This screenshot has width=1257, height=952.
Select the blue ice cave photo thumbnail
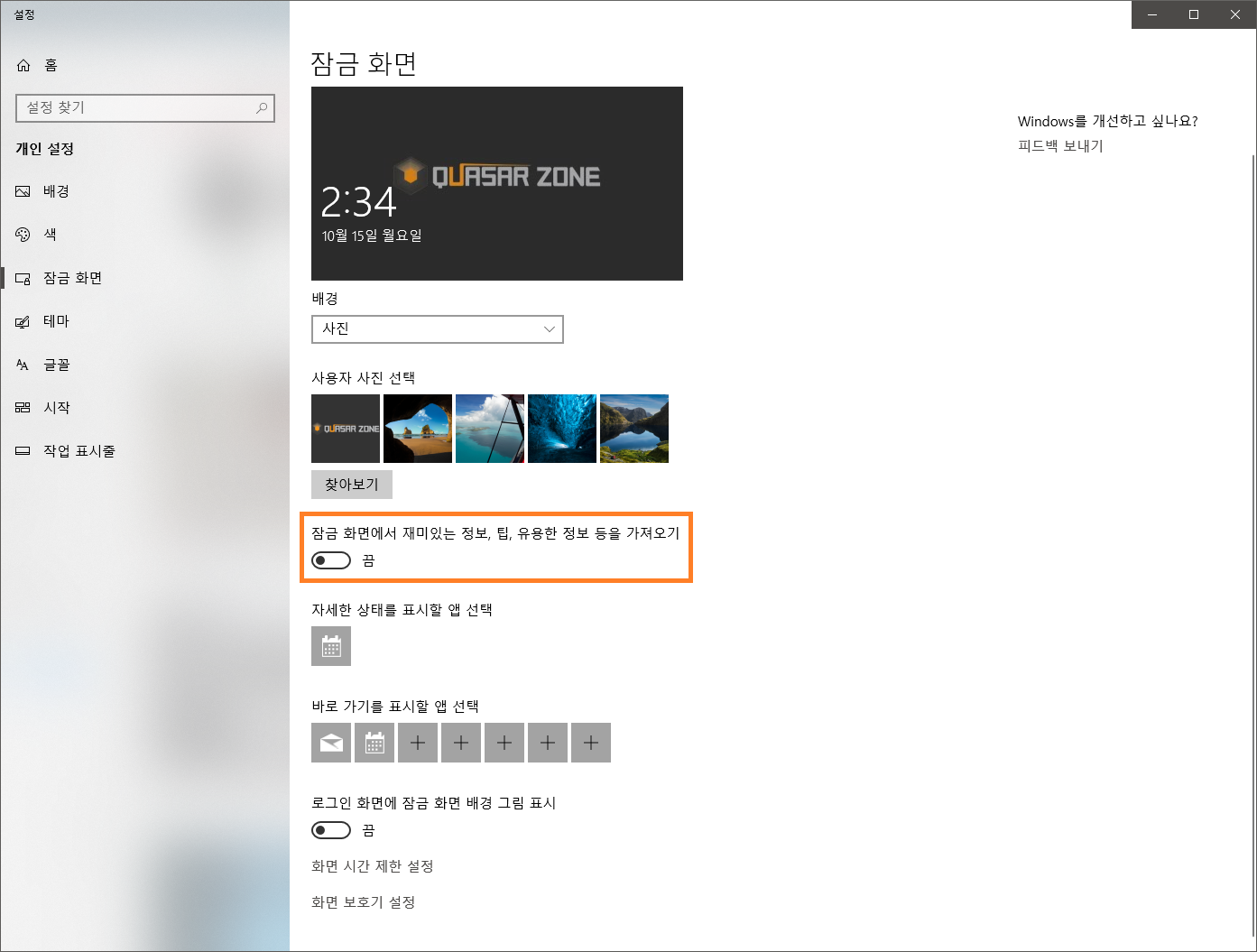point(562,429)
